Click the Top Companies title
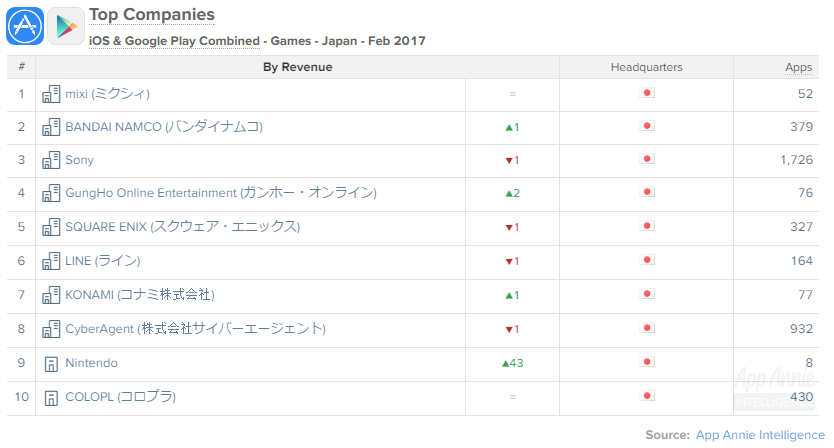 (152, 15)
